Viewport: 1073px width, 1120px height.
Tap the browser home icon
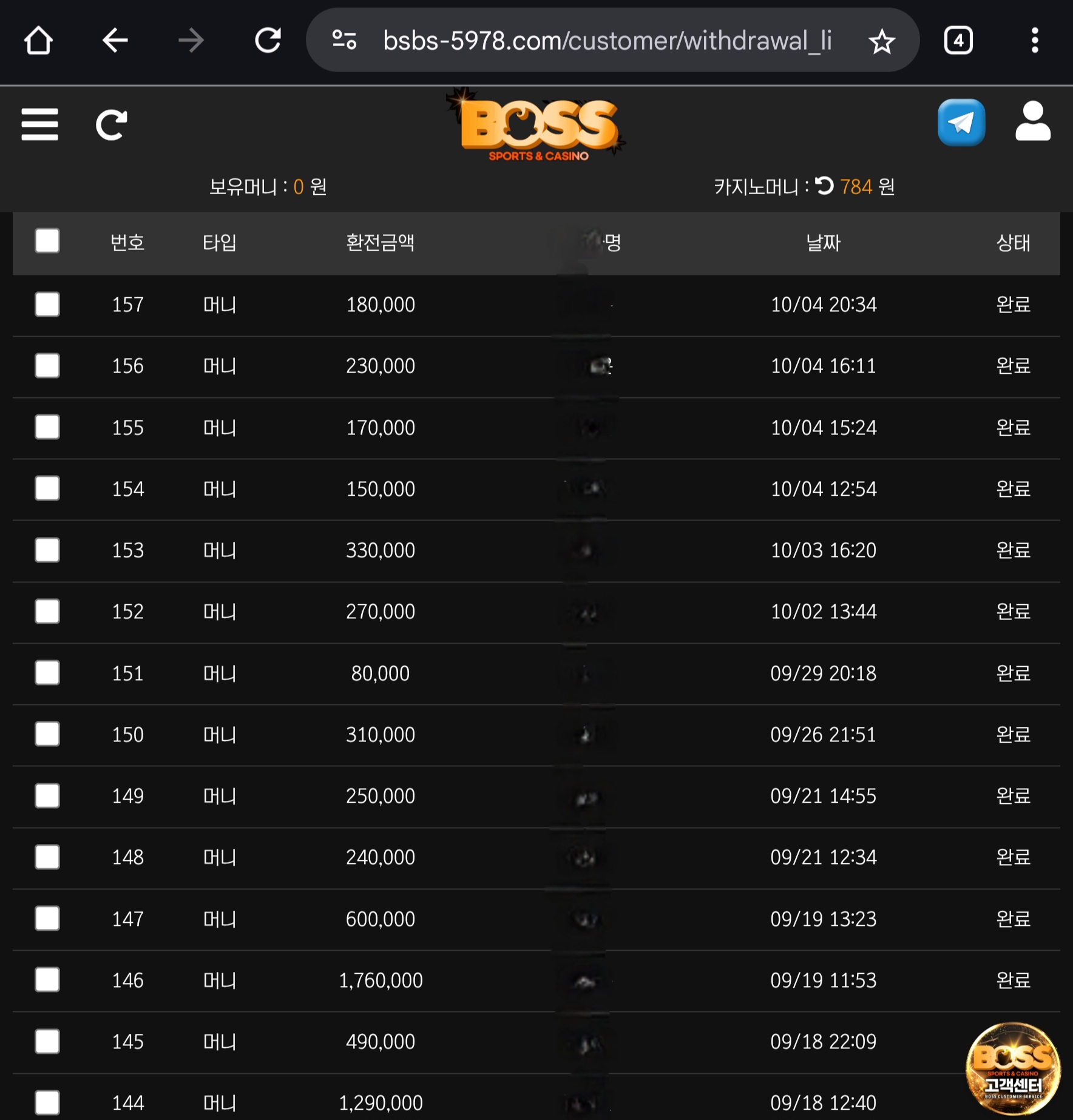pos(38,41)
